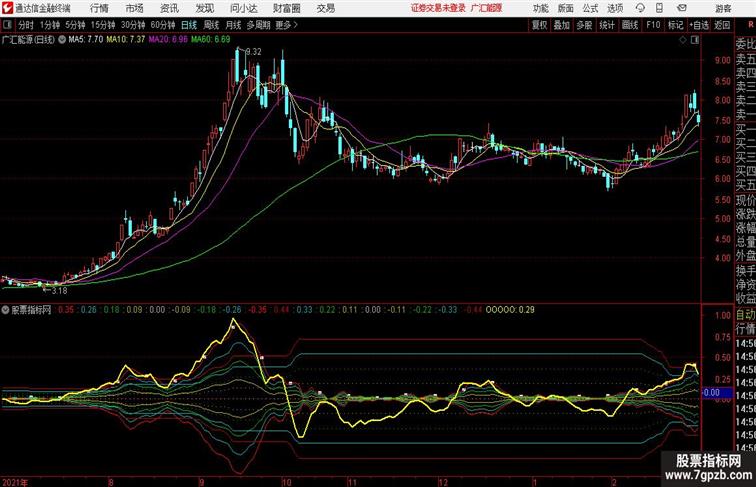756x487 pixels.
Task: Click the MA20: 6.96 indicator value
Action: coord(168,40)
